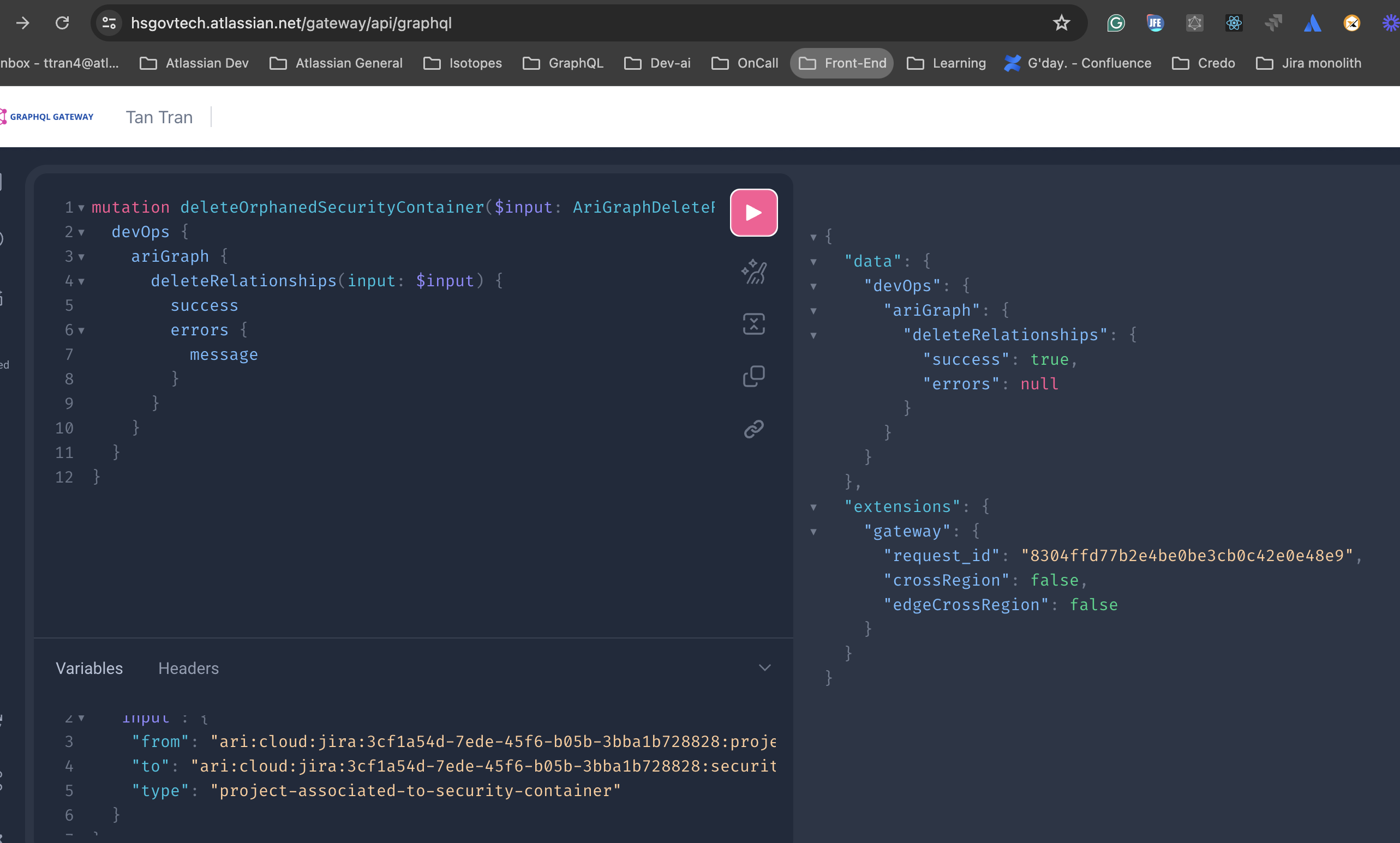This screenshot has height=843, width=1400.
Task: Open the Front-End bookmarks folder
Action: point(842,63)
